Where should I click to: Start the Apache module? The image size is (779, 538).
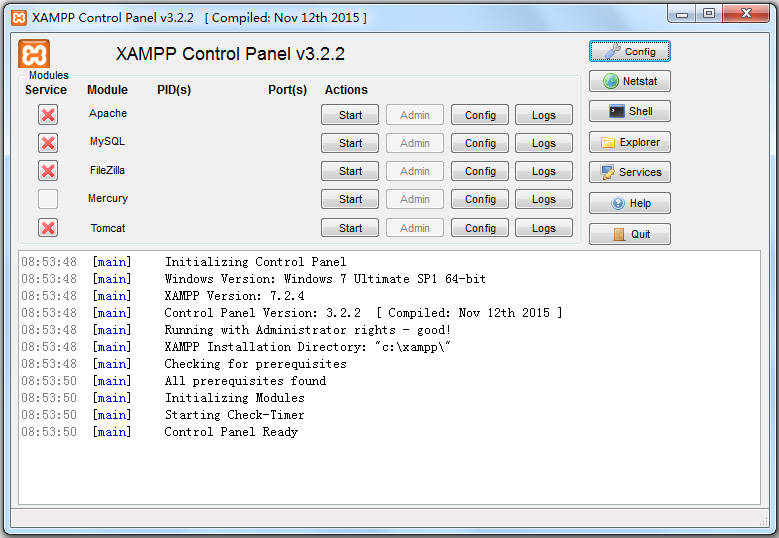tap(350, 115)
